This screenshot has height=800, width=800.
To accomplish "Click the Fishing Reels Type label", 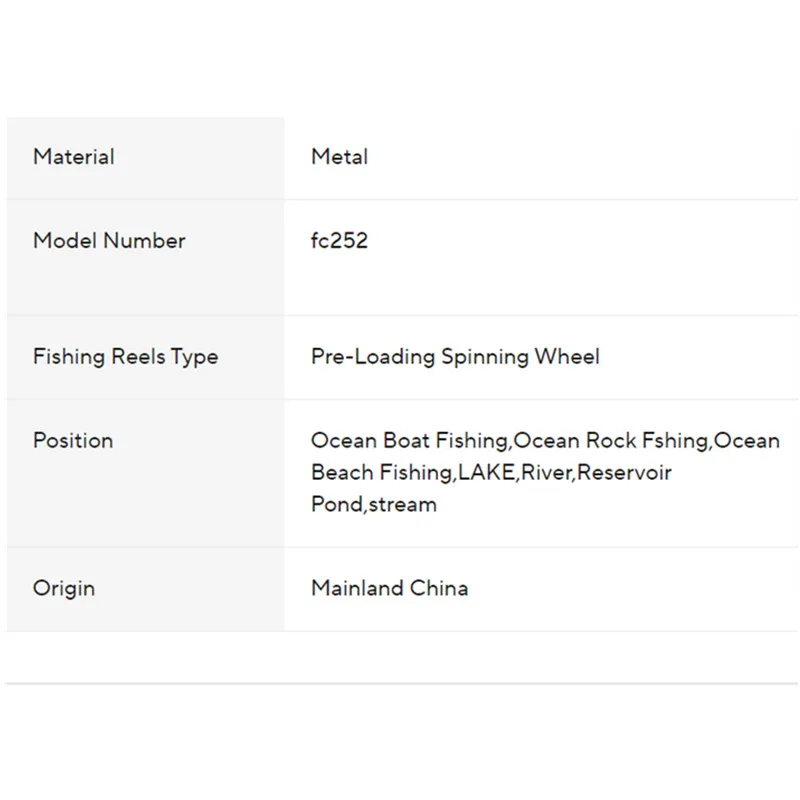I will tap(125, 357).
